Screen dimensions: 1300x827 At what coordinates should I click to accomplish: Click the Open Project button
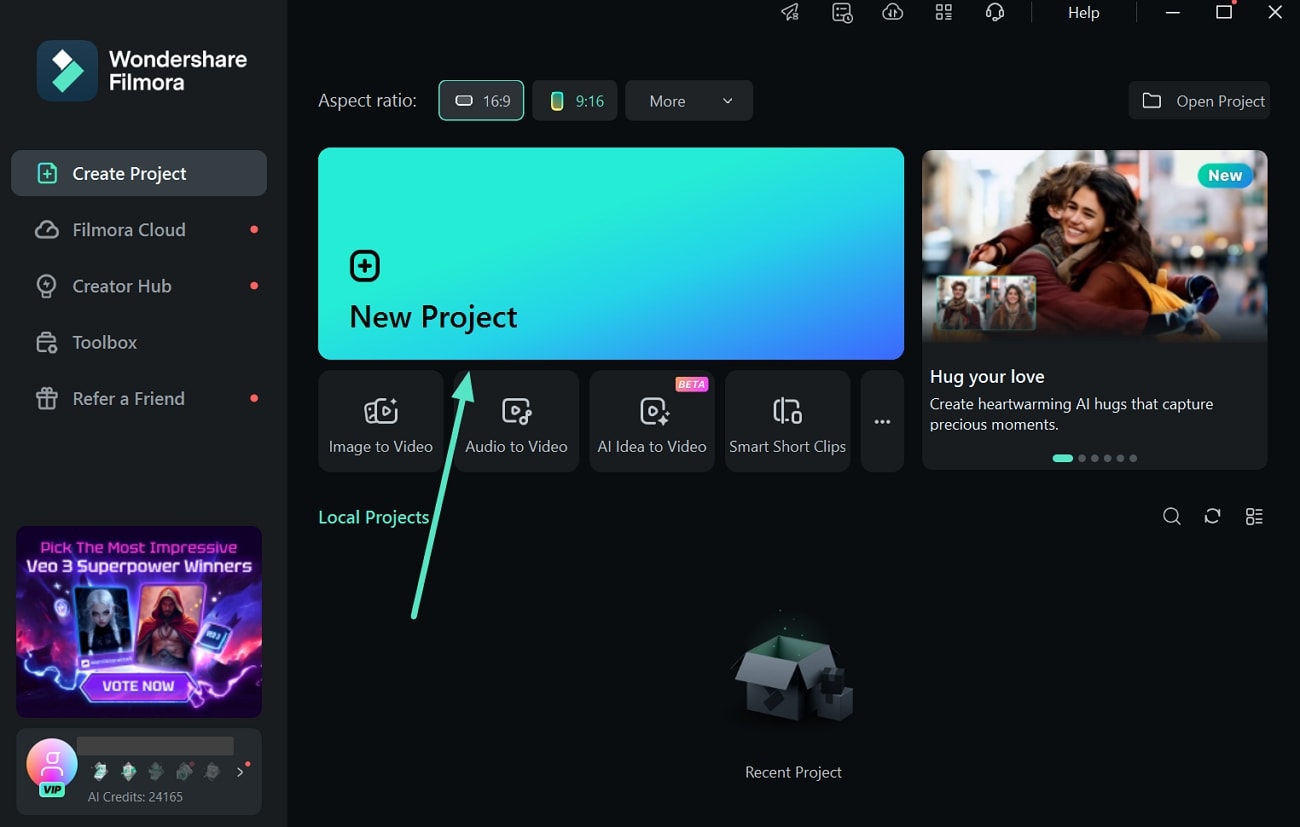(x=1199, y=101)
